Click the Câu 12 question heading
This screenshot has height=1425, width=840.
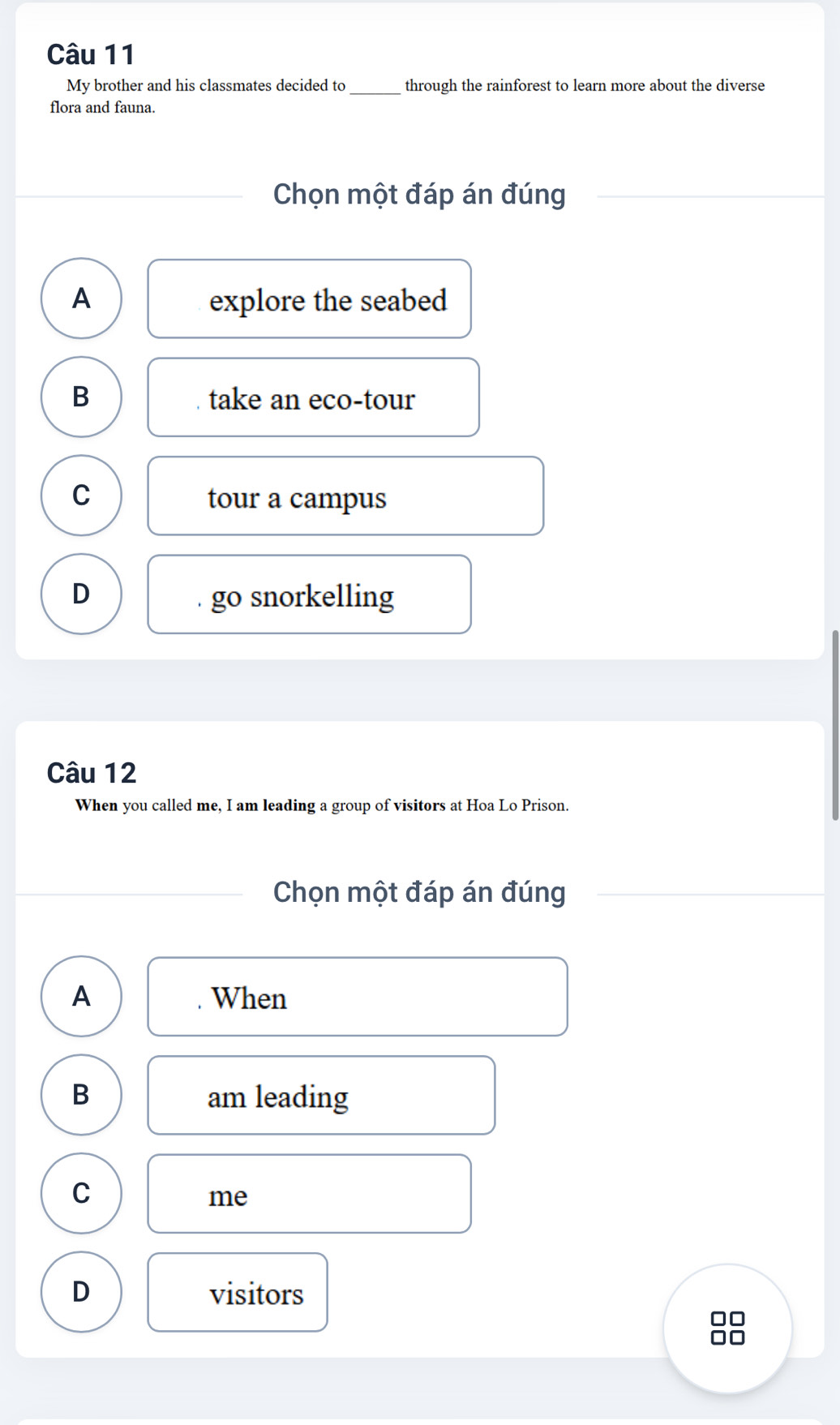pos(92,773)
